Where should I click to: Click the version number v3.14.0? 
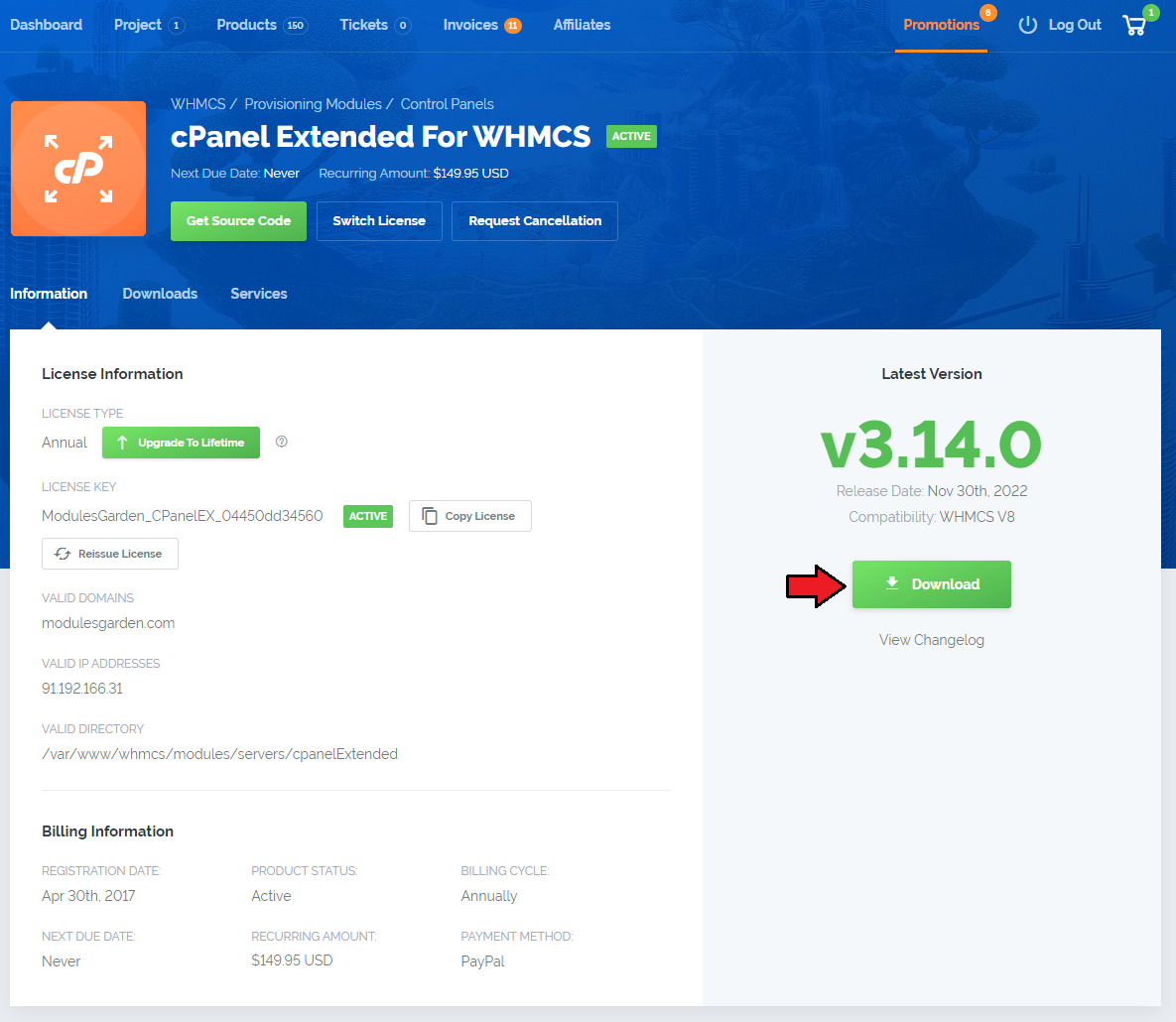click(x=932, y=446)
